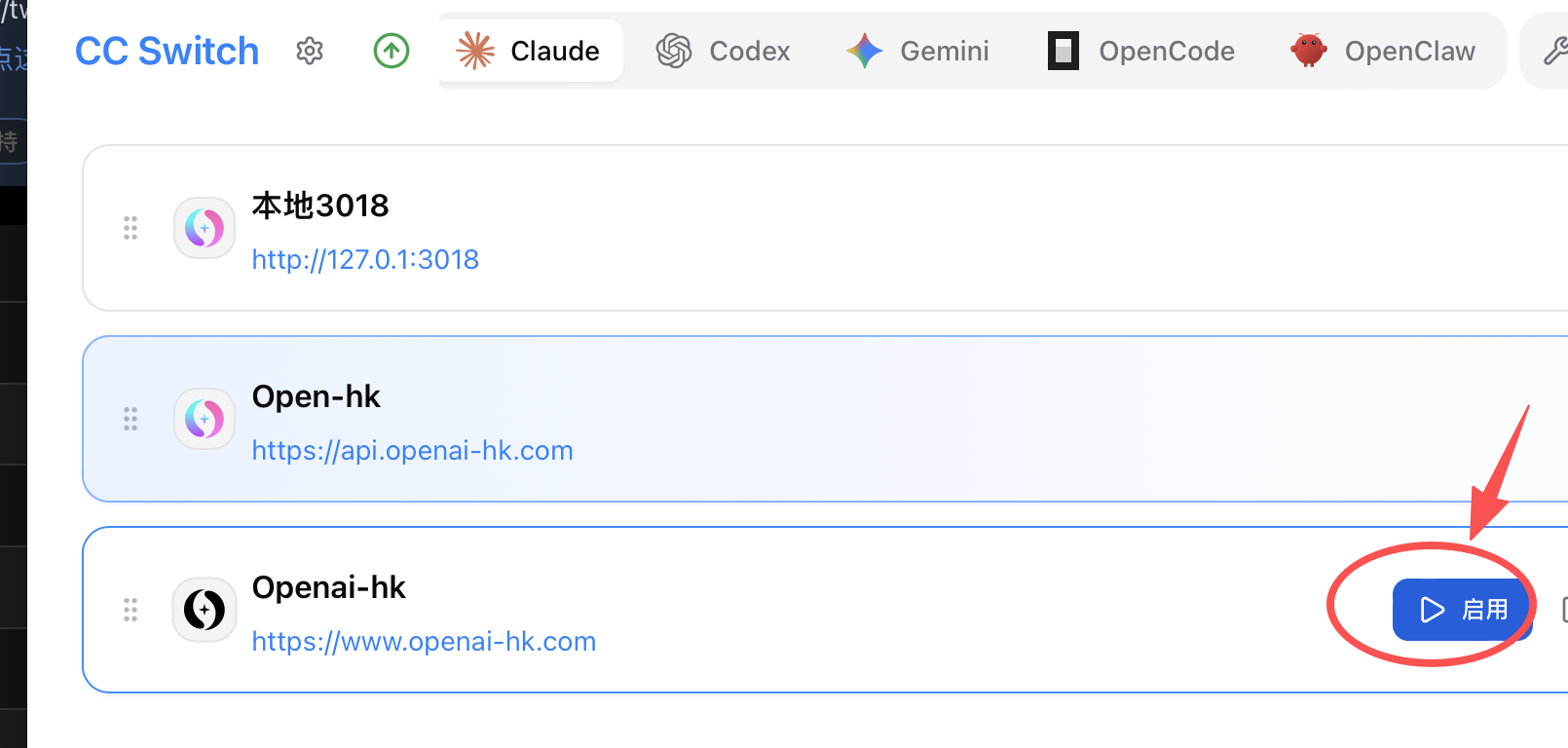This screenshot has height=748, width=1568.
Task: Open the https://www.openai-hk.com link
Action: [424, 641]
